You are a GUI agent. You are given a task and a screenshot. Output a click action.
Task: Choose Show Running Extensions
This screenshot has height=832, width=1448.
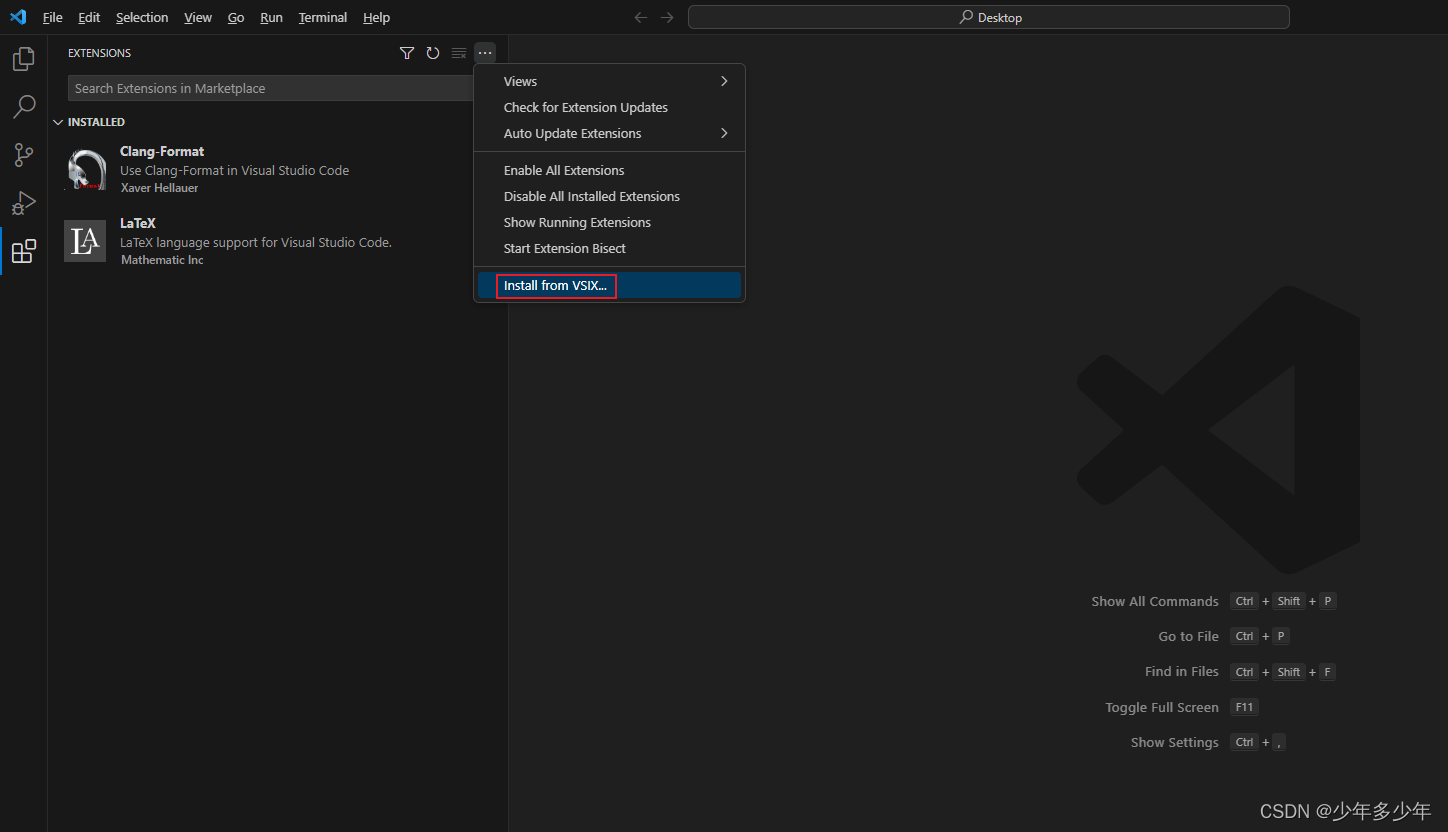pyautogui.click(x=609, y=222)
